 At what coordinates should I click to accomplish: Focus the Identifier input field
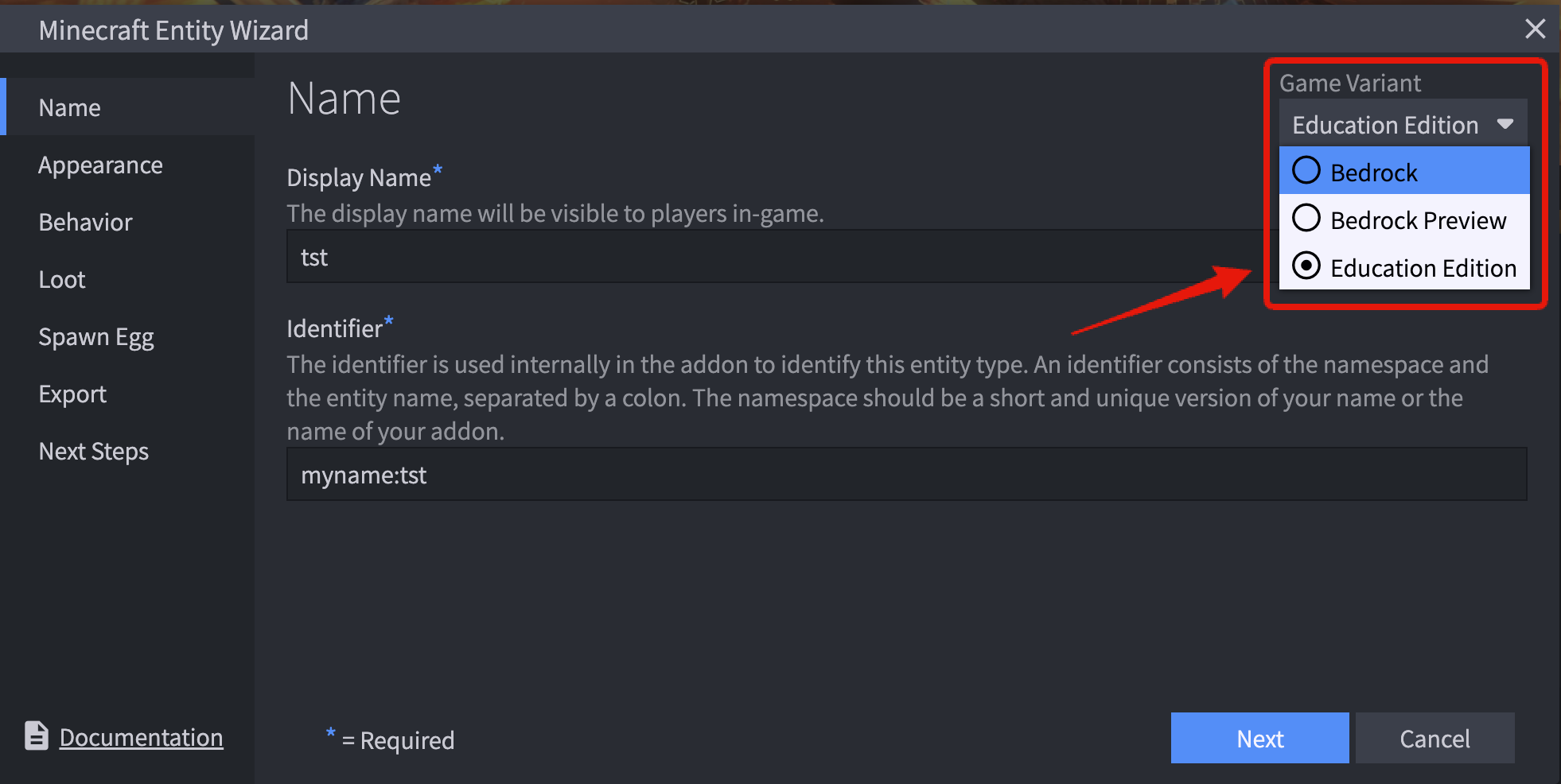pyautogui.click(x=905, y=475)
